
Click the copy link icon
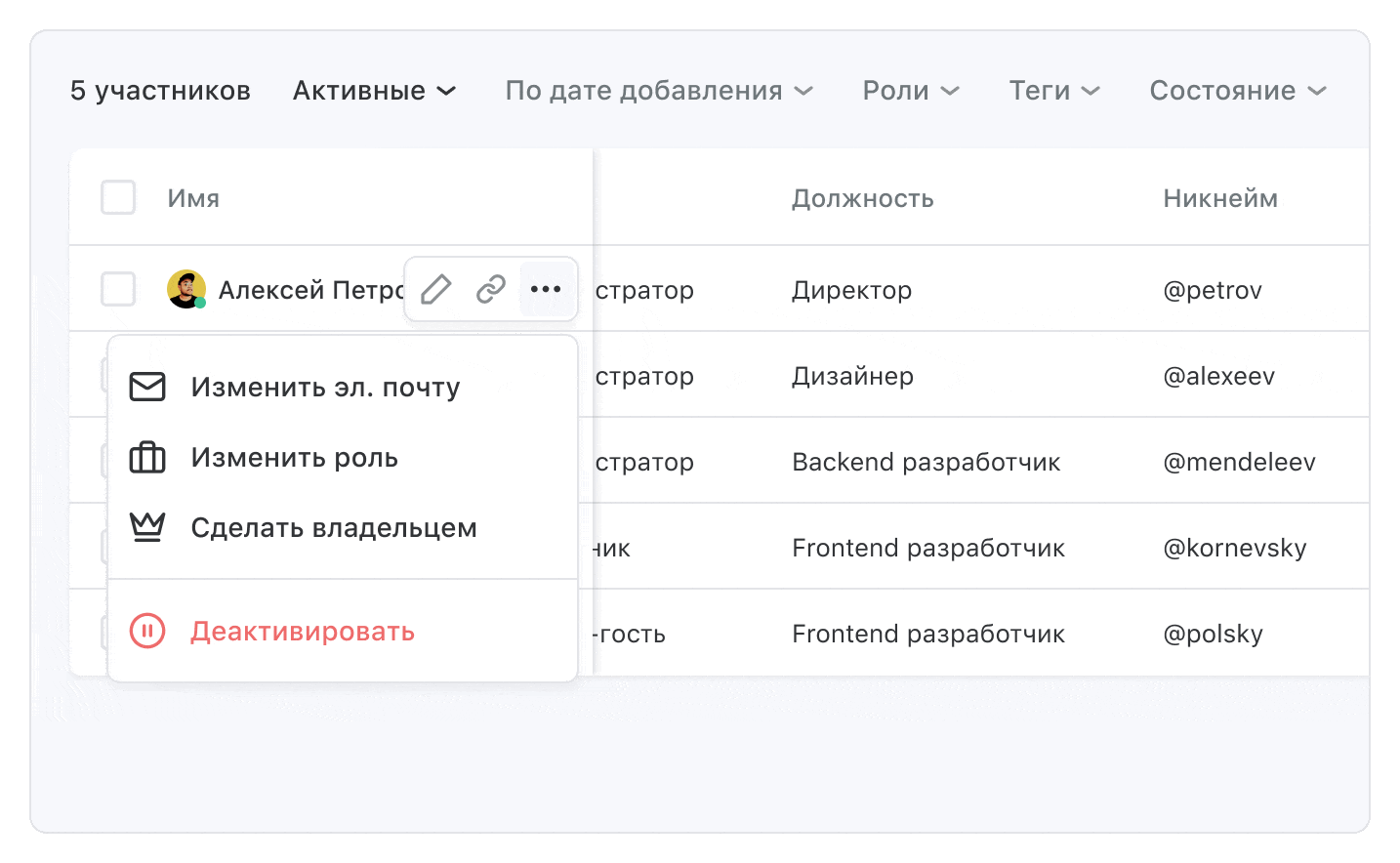pyautogui.click(x=490, y=289)
